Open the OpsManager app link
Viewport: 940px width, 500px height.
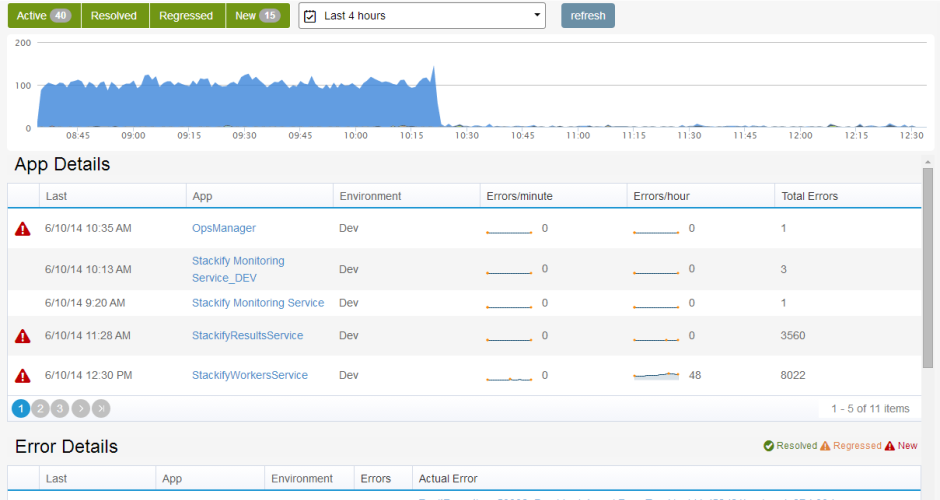click(x=224, y=228)
